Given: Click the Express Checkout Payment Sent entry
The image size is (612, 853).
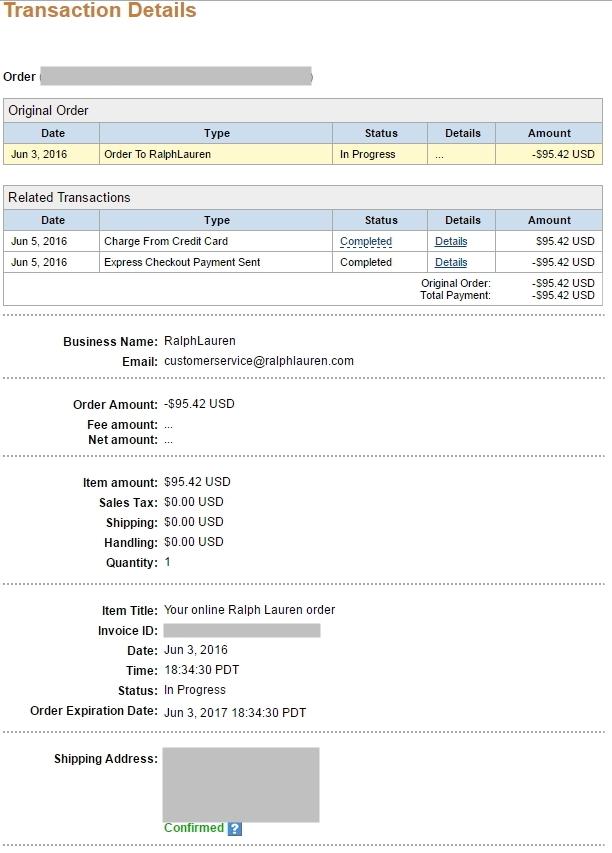Looking at the screenshot, I should pos(182,263).
